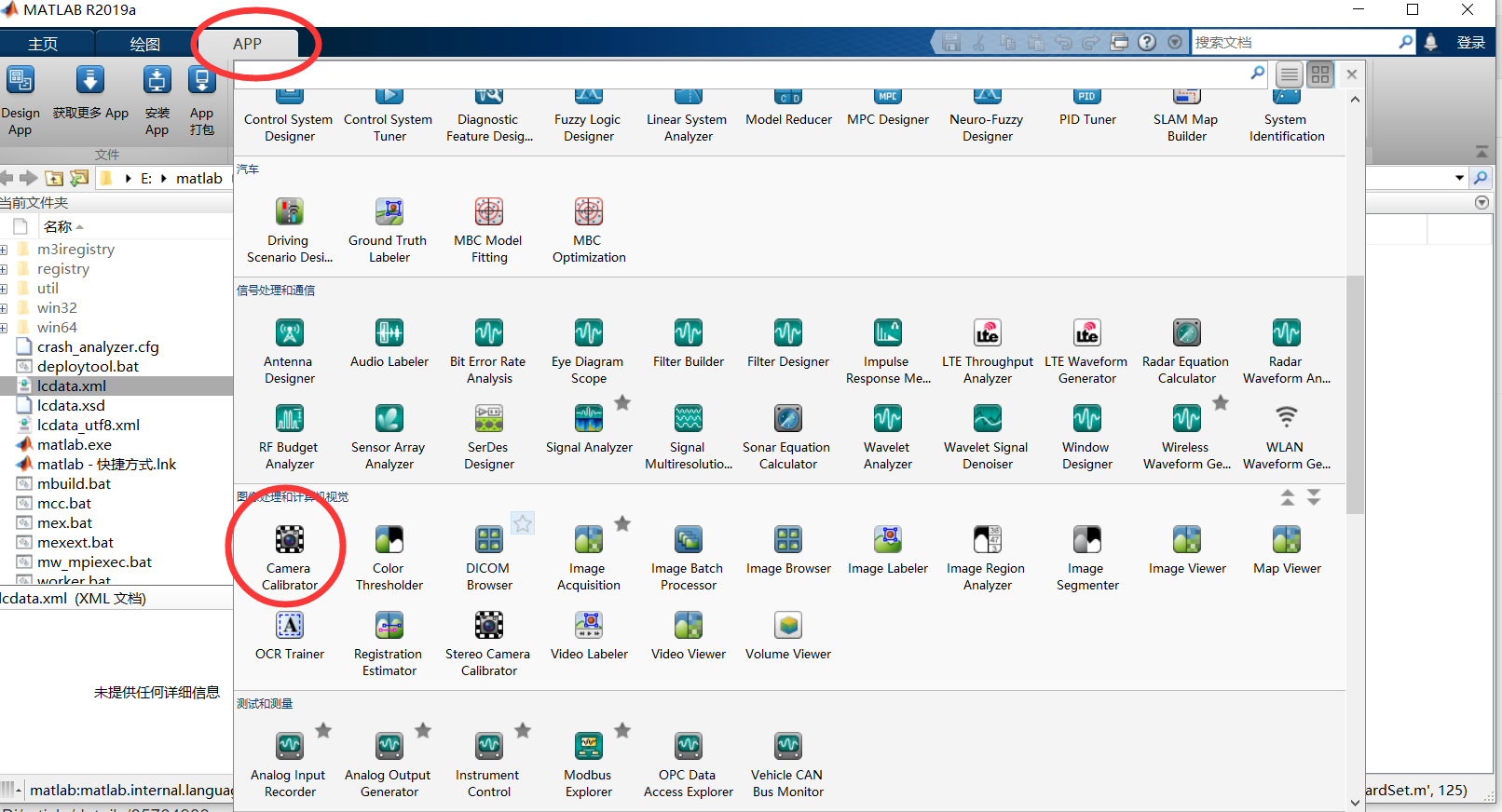Screen dimensions: 1502x812
Task: Click the app gallery scrollbar down arrow
Action: click(x=1355, y=803)
